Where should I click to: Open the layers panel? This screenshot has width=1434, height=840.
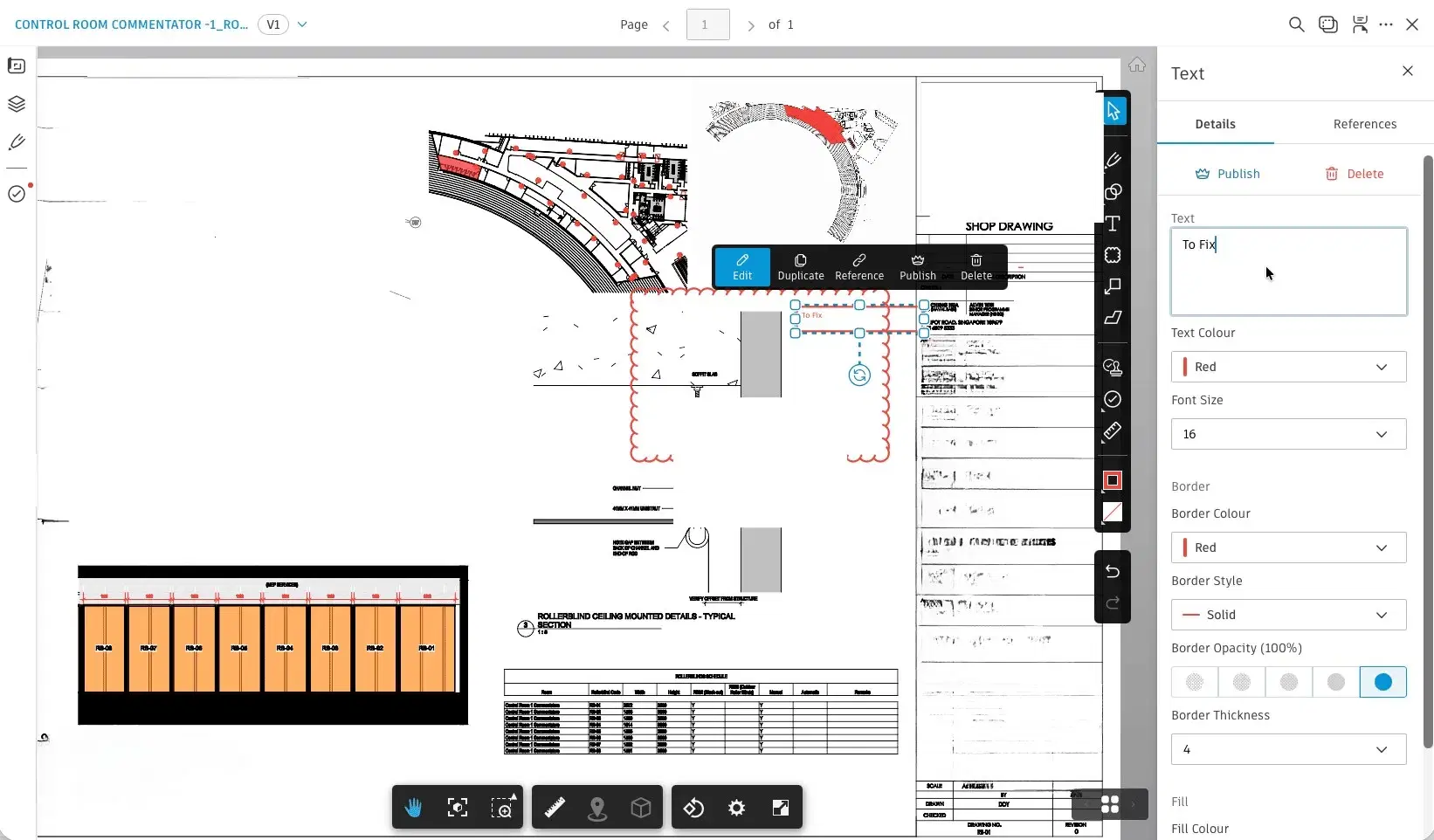coord(17,104)
